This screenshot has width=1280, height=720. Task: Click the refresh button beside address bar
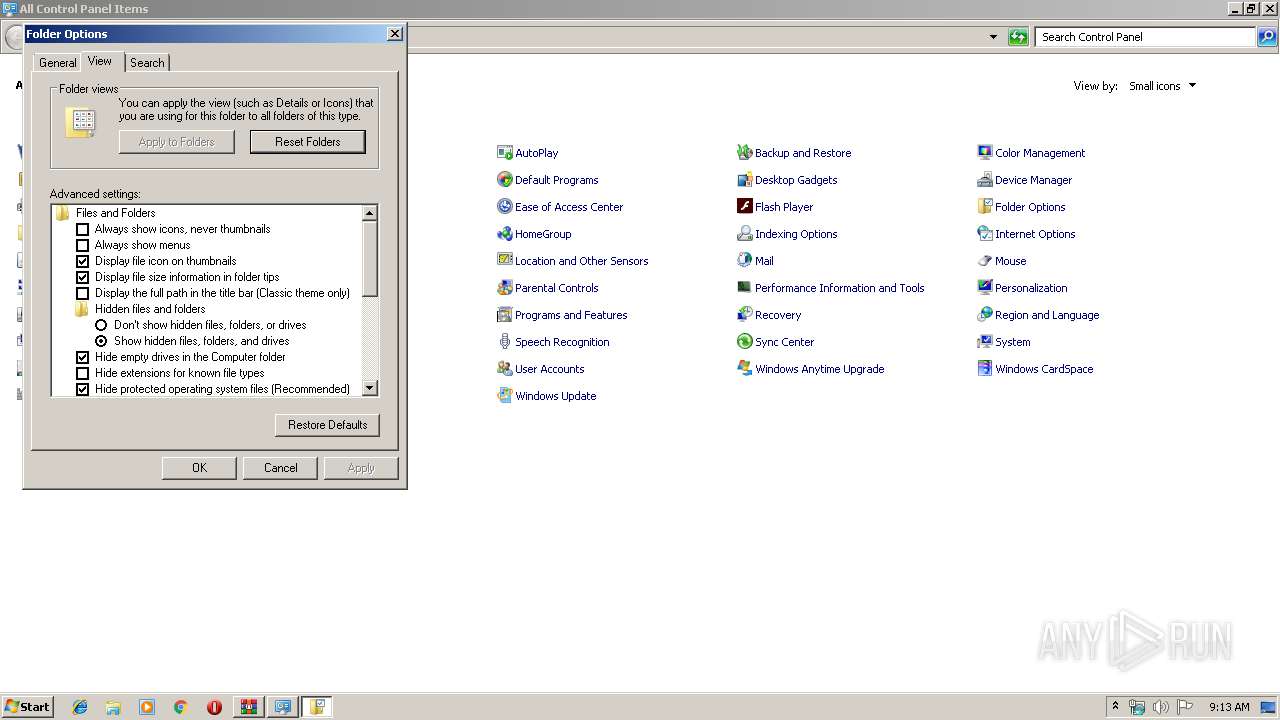pos(1018,37)
